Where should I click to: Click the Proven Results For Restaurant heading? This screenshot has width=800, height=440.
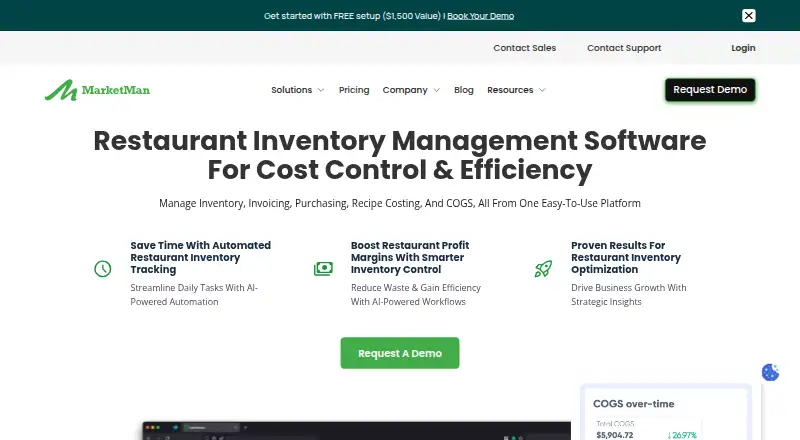pyautogui.click(x=626, y=257)
